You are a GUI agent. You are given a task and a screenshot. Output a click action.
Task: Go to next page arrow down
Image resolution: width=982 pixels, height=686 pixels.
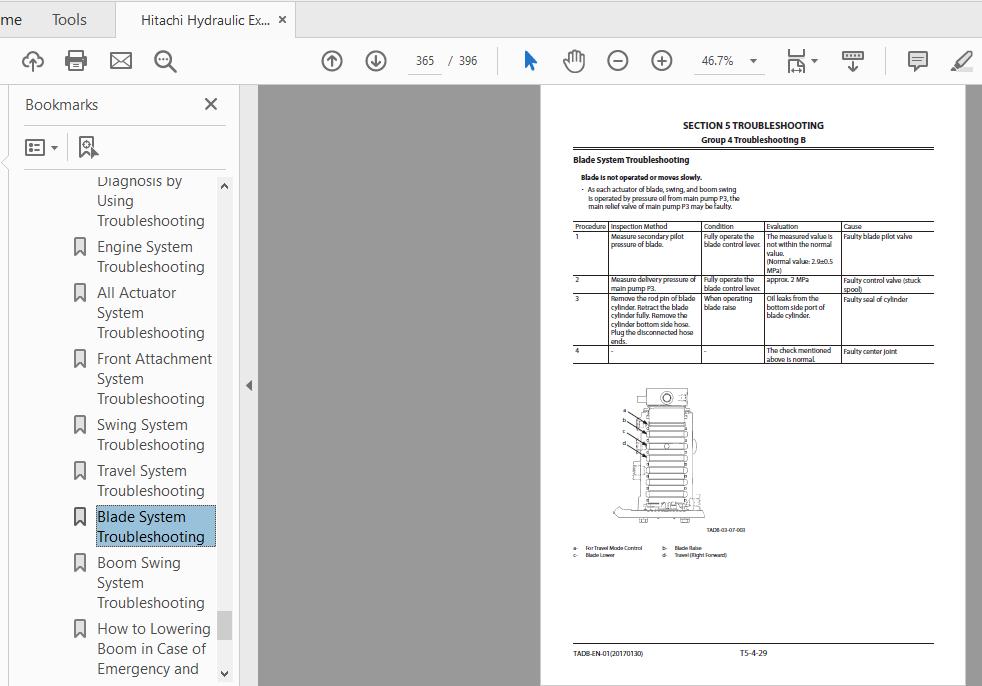coord(376,61)
